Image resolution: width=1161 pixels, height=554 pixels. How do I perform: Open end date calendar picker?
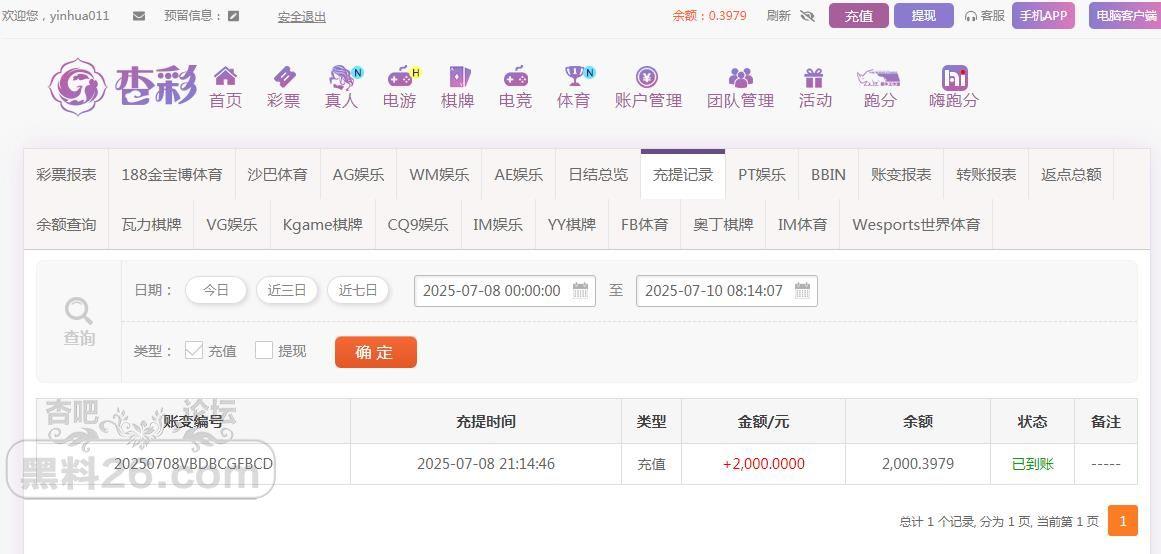coord(803,290)
